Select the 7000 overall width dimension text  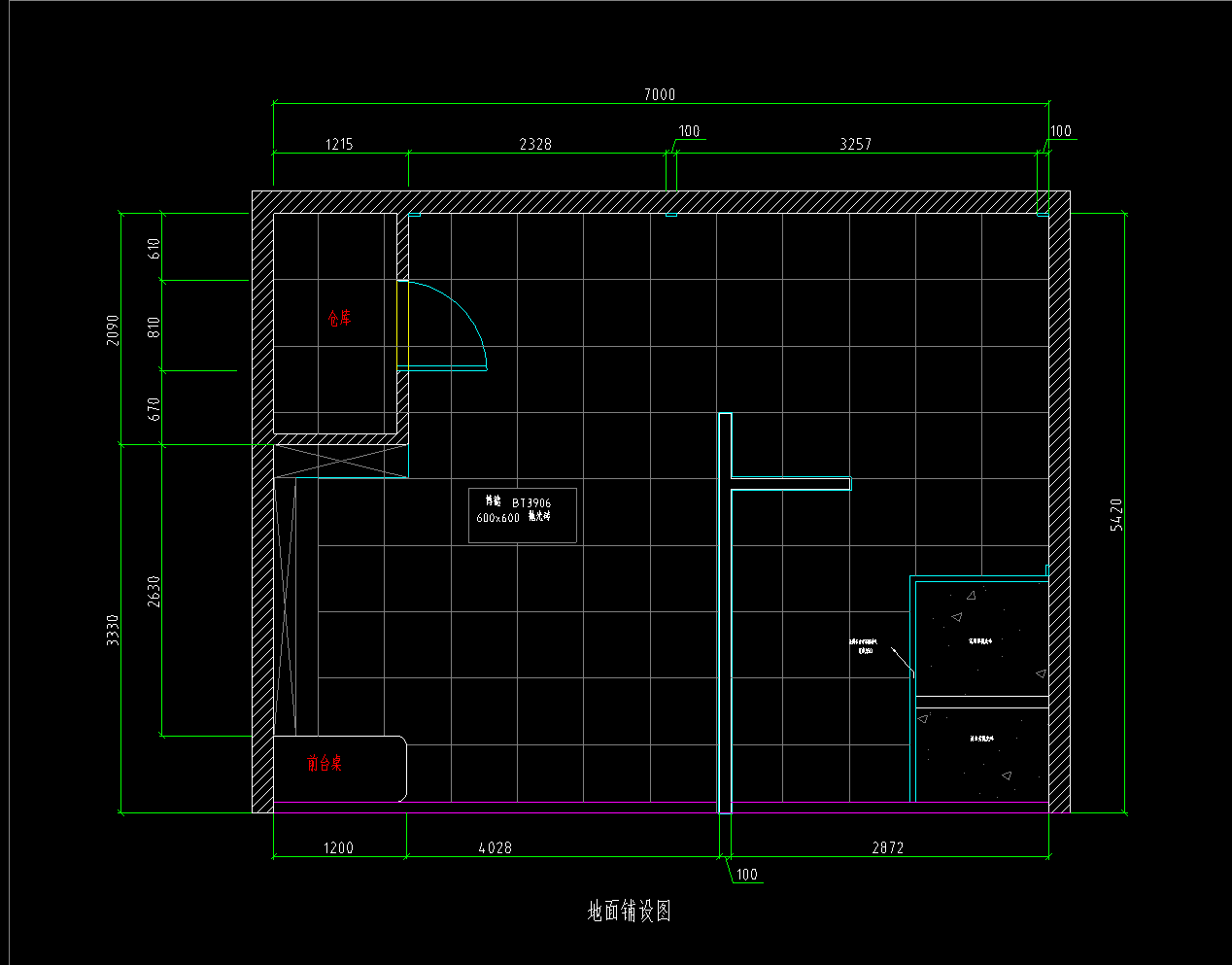(659, 94)
